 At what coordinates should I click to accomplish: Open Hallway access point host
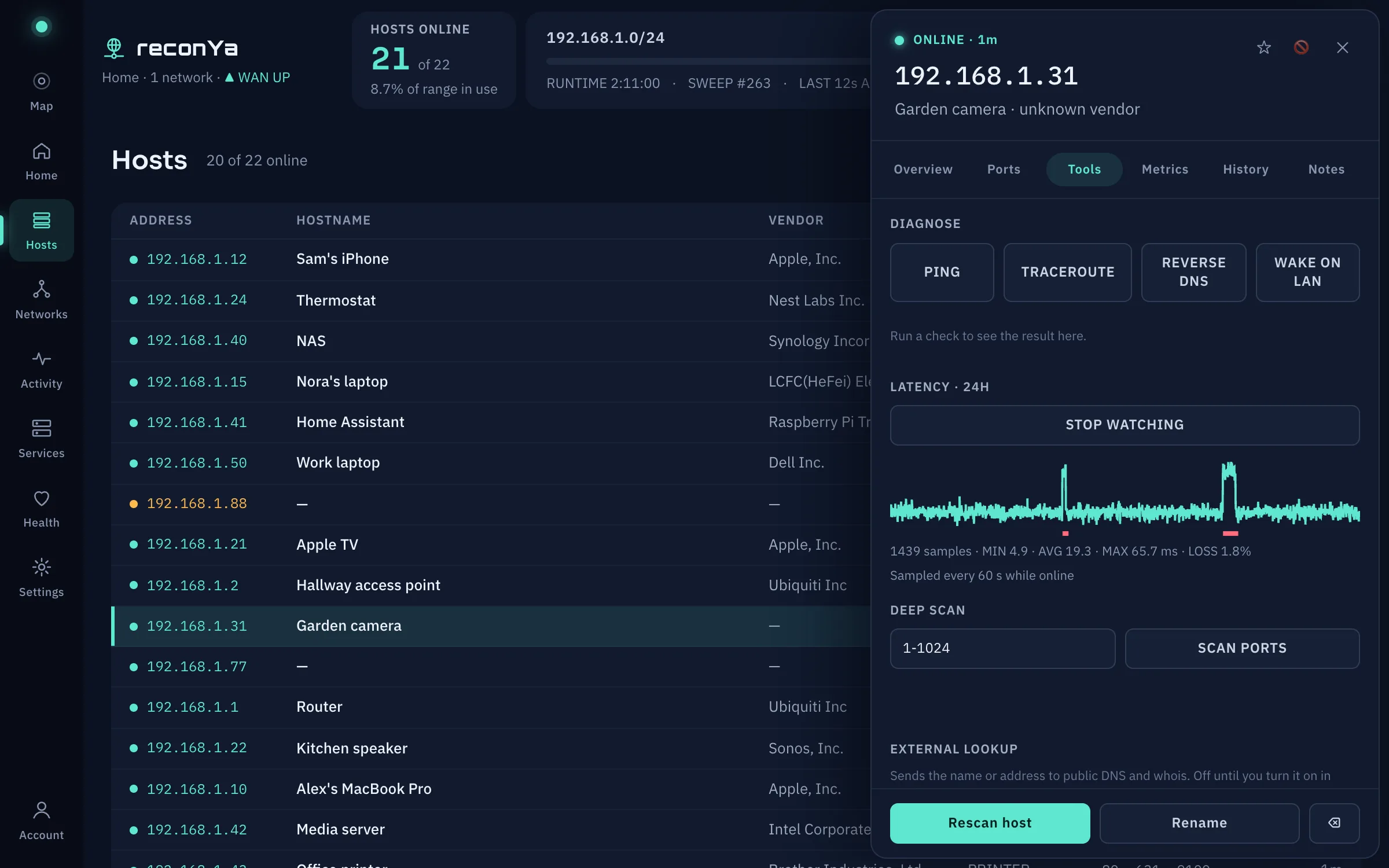pos(491,585)
